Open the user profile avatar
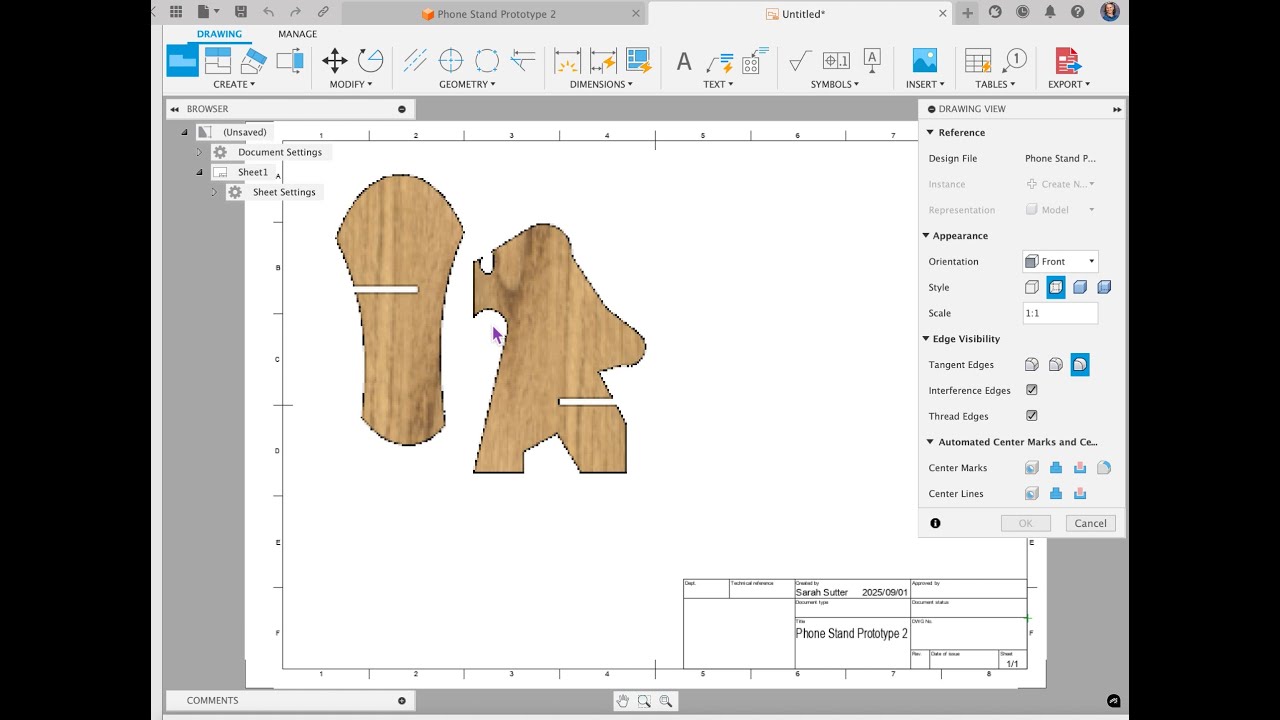Screen dimensions: 1280x720 [x=1110, y=12]
